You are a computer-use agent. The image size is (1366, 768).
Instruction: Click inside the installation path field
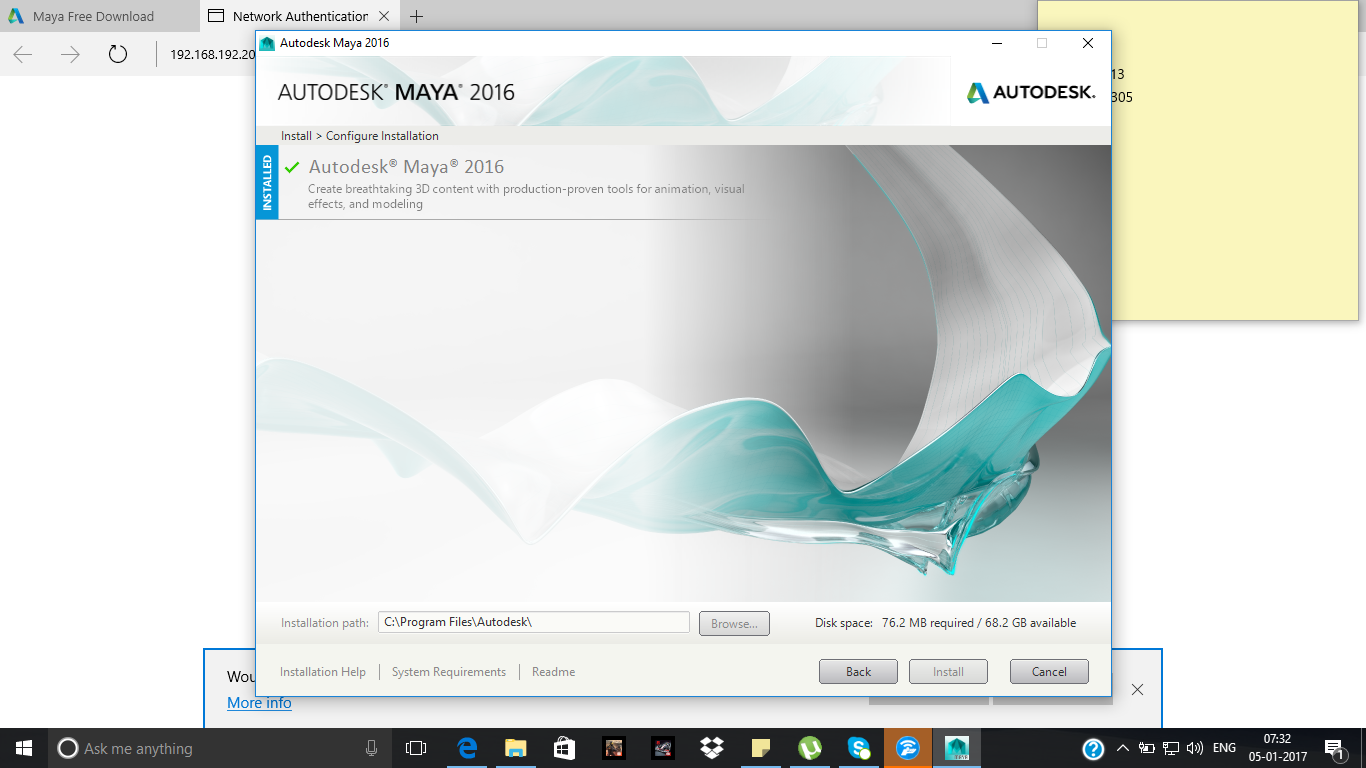tap(534, 622)
